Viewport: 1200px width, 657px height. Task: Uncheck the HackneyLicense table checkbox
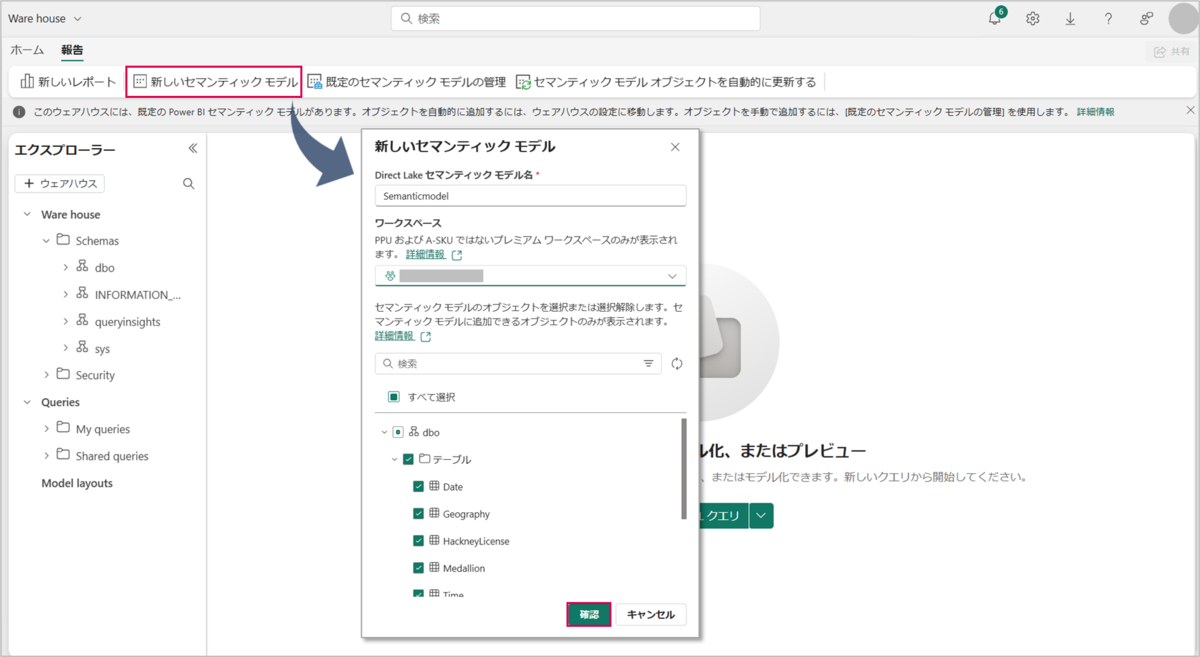[418, 540]
